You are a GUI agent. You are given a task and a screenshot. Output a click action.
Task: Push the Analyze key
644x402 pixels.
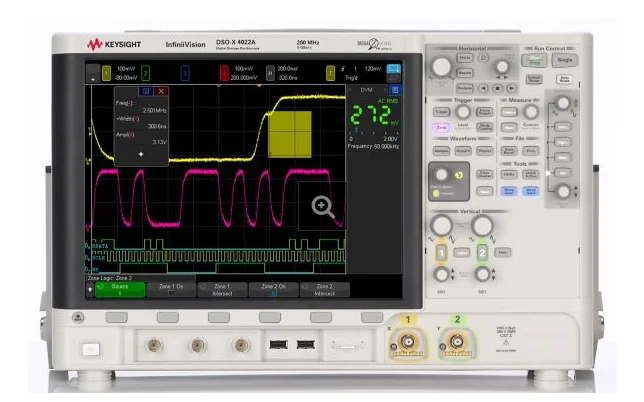(441, 151)
